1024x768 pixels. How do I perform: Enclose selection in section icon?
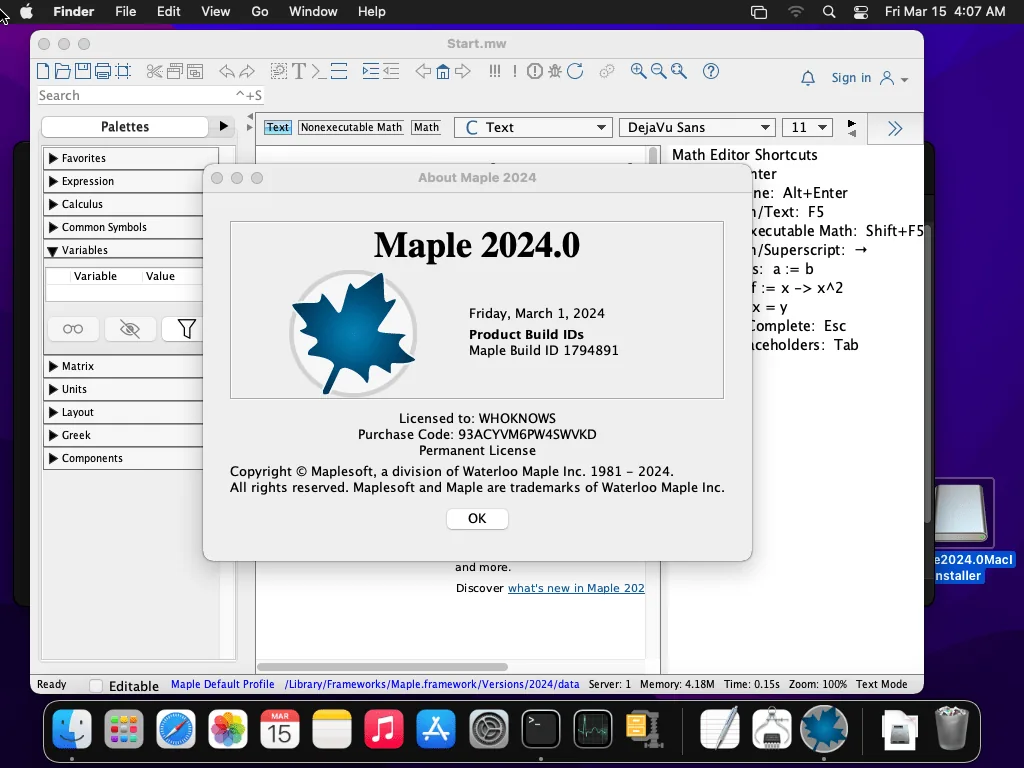(x=339, y=71)
